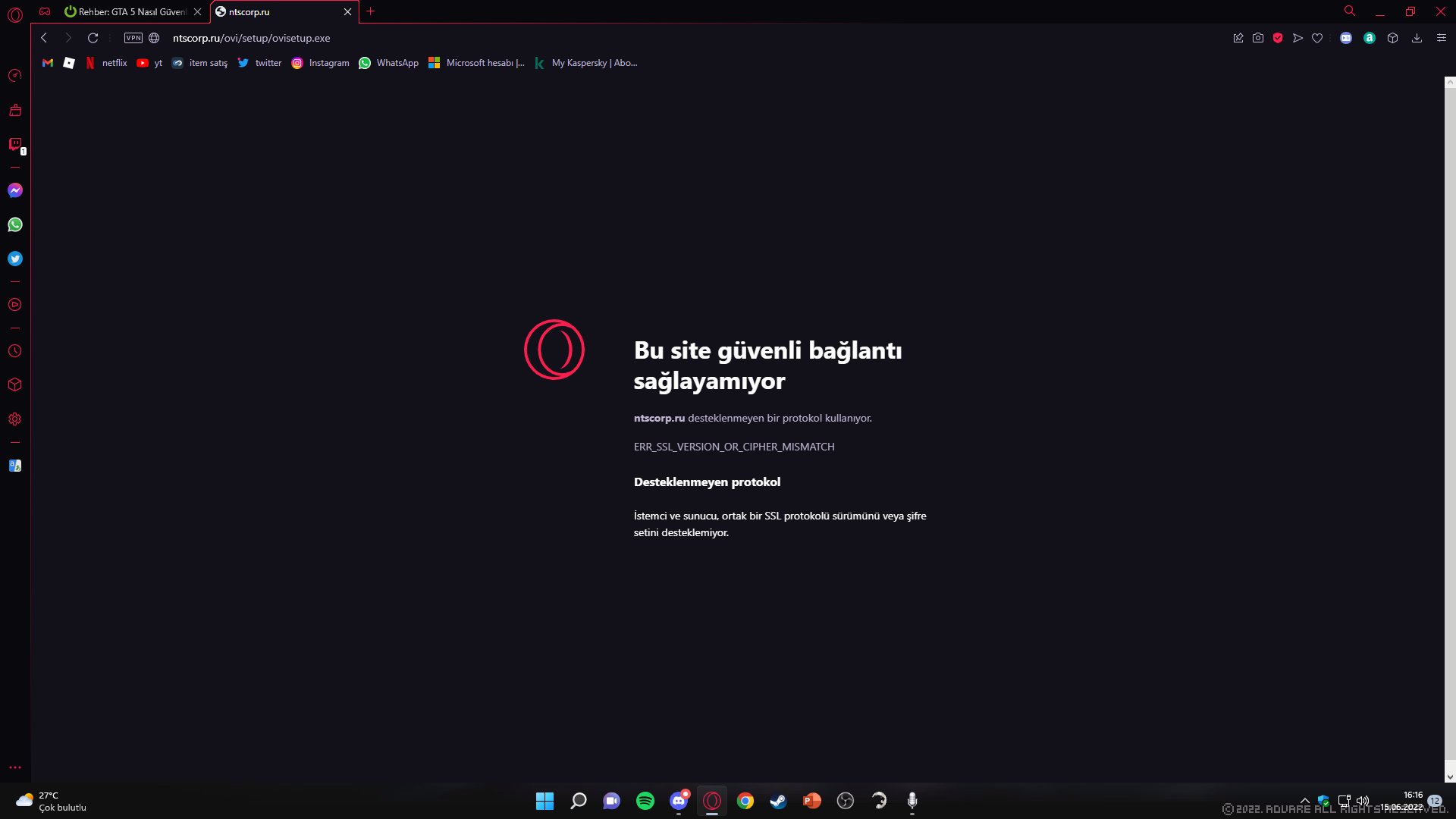Switch to the Rehber GTA 5 tab
This screenshot has height=819, width=1456.
click(x=127, y=11)
